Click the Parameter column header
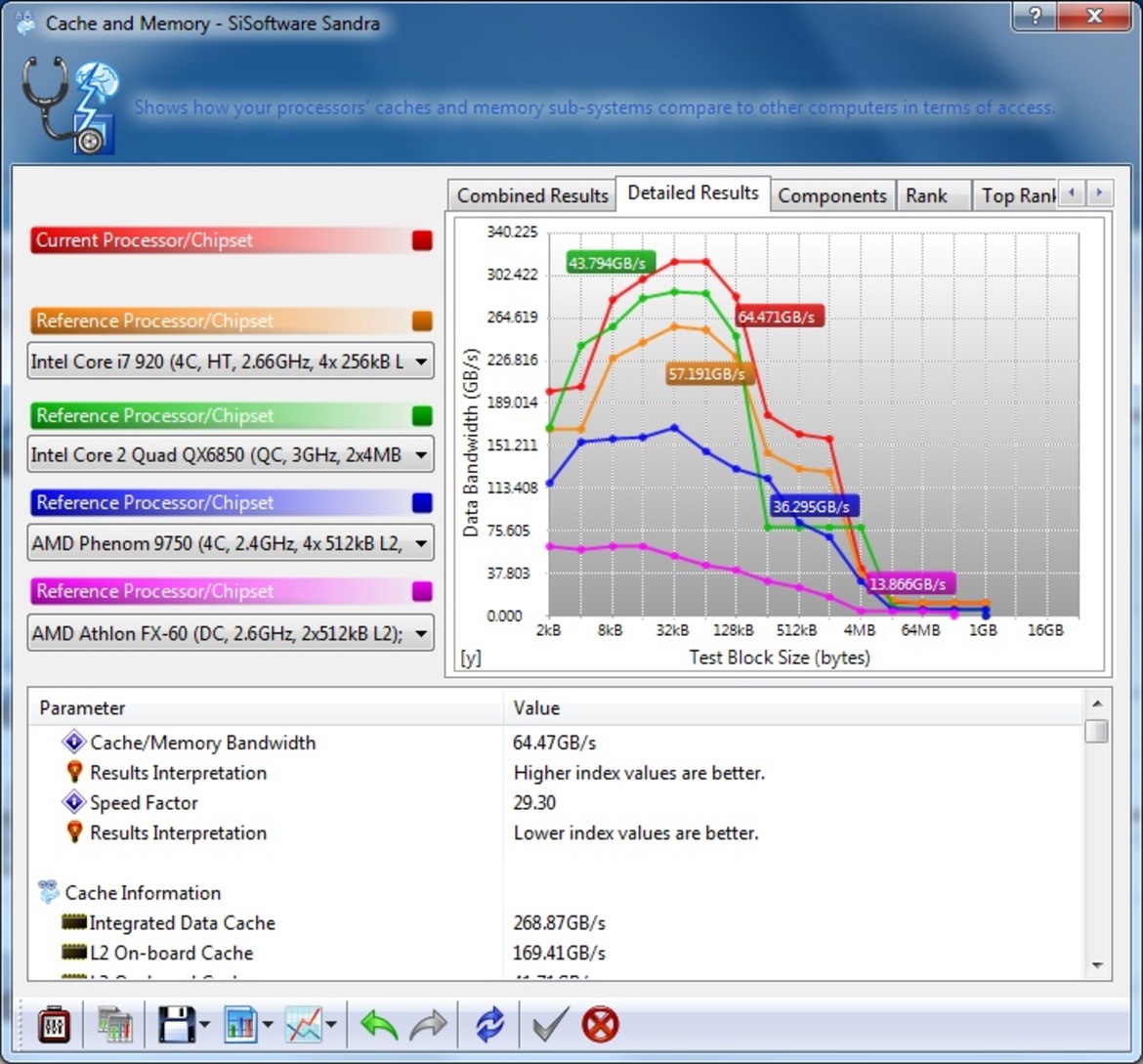Image resolution: width=1143 pixels, height=1064 pixels. point(266,707)
